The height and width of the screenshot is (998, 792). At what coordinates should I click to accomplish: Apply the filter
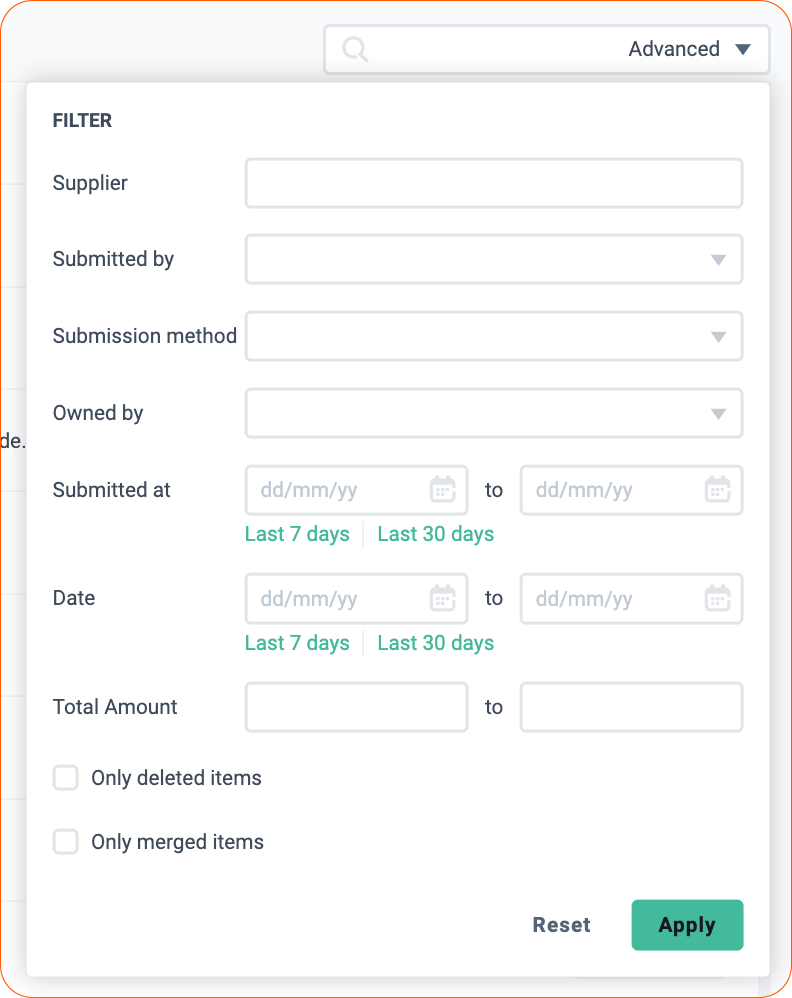(687, 925)
